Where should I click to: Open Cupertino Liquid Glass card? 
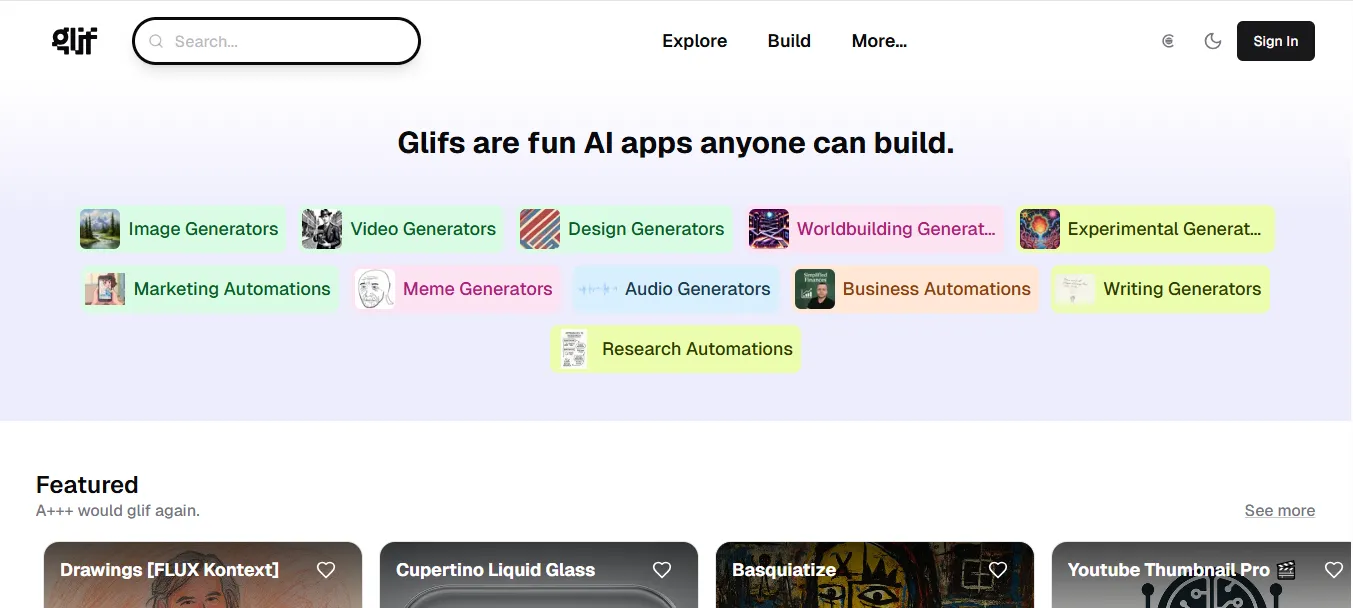pyautogui.click(x=539, y=575)
